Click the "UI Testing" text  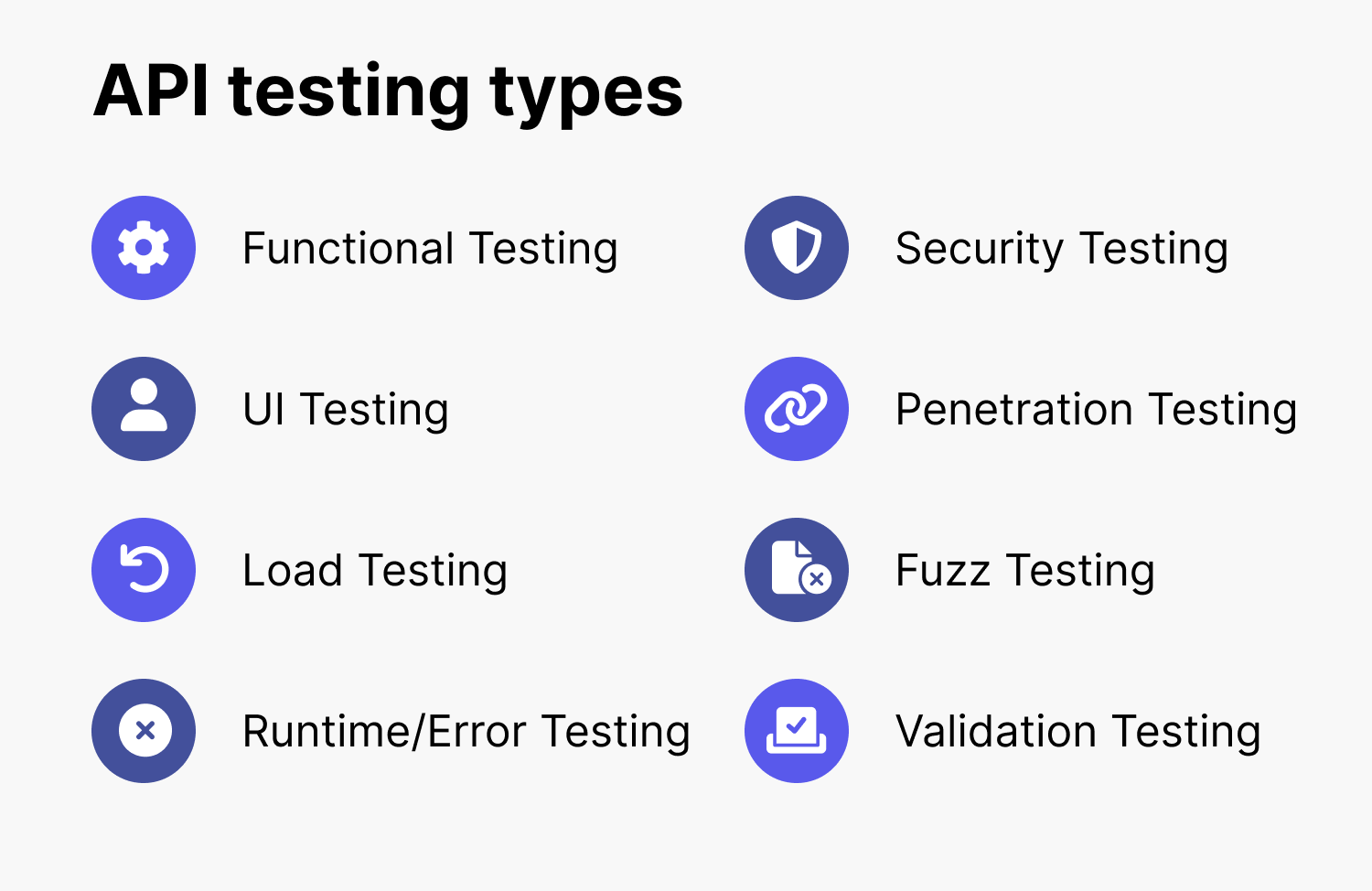pyautogui.click(x=346, y=410)
